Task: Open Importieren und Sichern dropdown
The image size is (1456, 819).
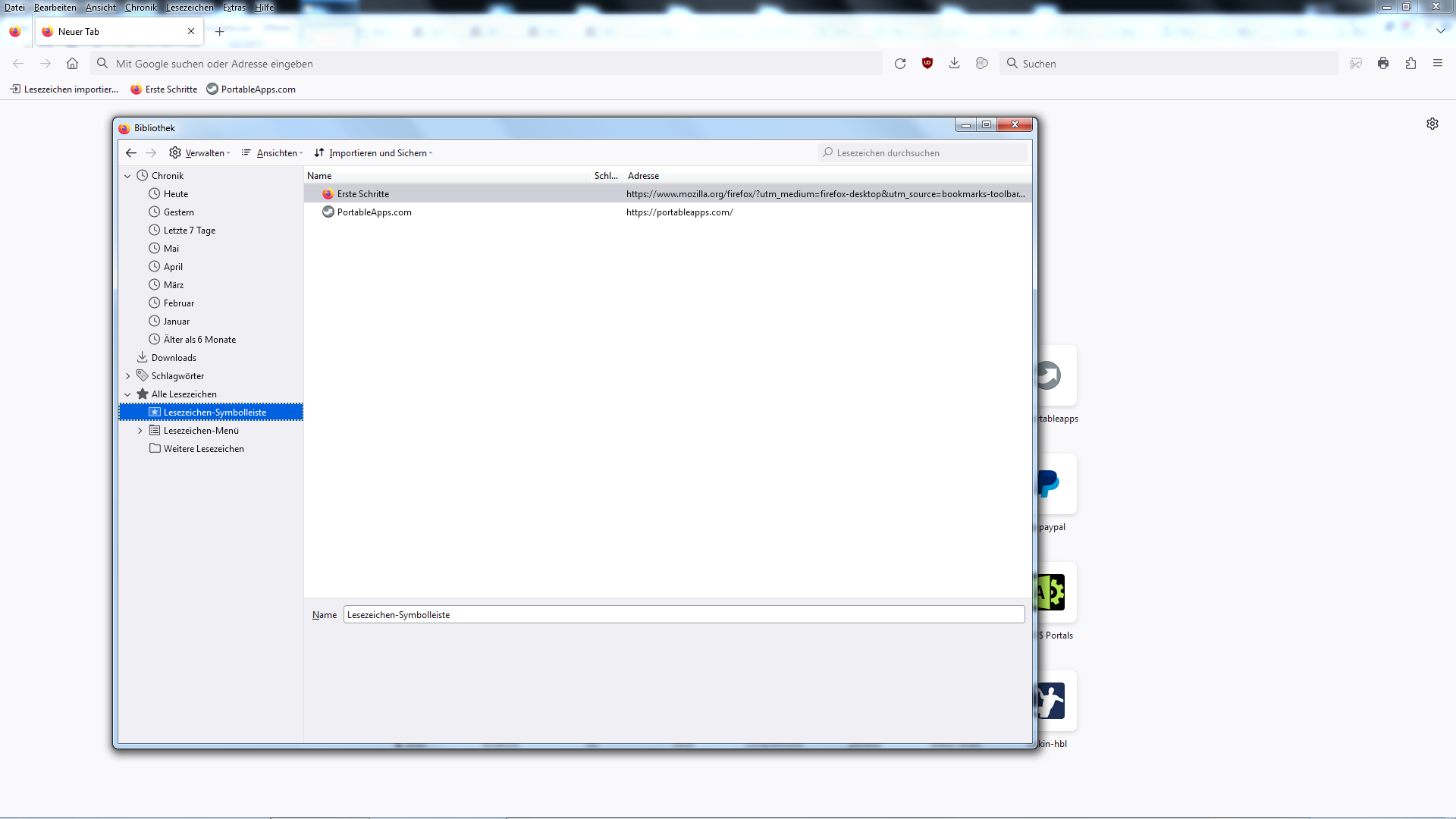Action: coord(374,153)
